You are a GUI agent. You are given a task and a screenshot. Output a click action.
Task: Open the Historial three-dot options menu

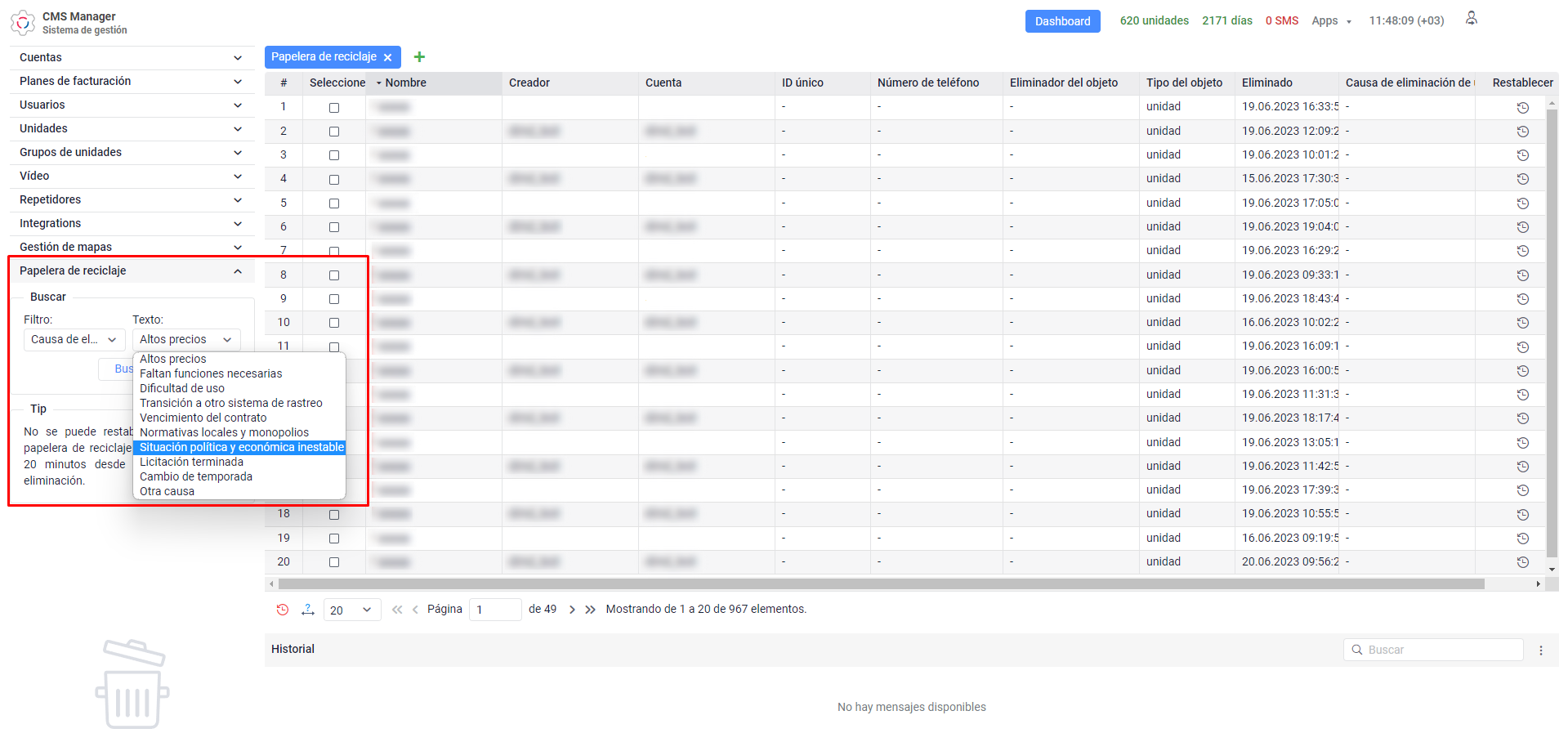pyautogui.click(x=1541, y=650)
